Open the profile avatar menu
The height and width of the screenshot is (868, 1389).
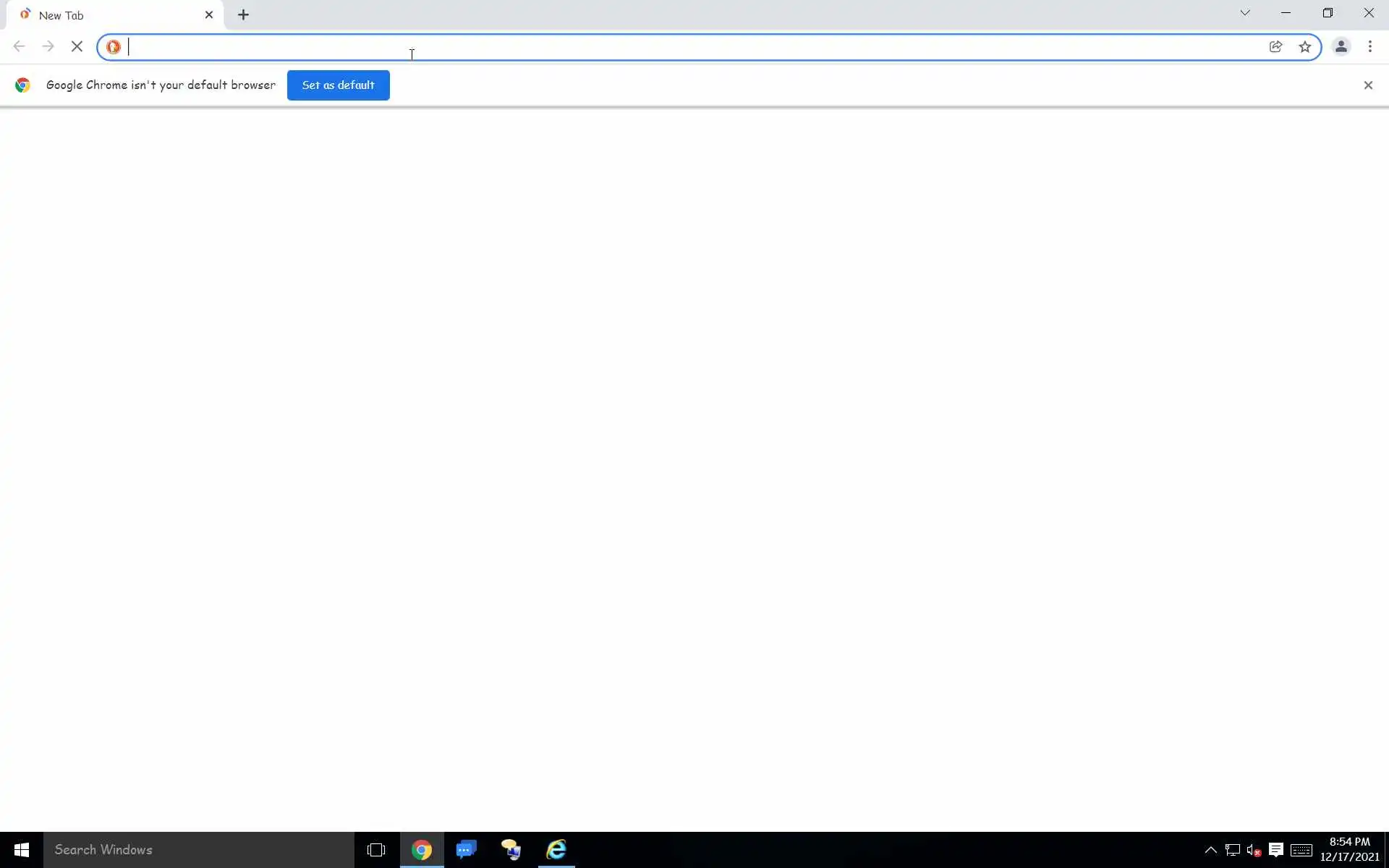point(1341,47)
